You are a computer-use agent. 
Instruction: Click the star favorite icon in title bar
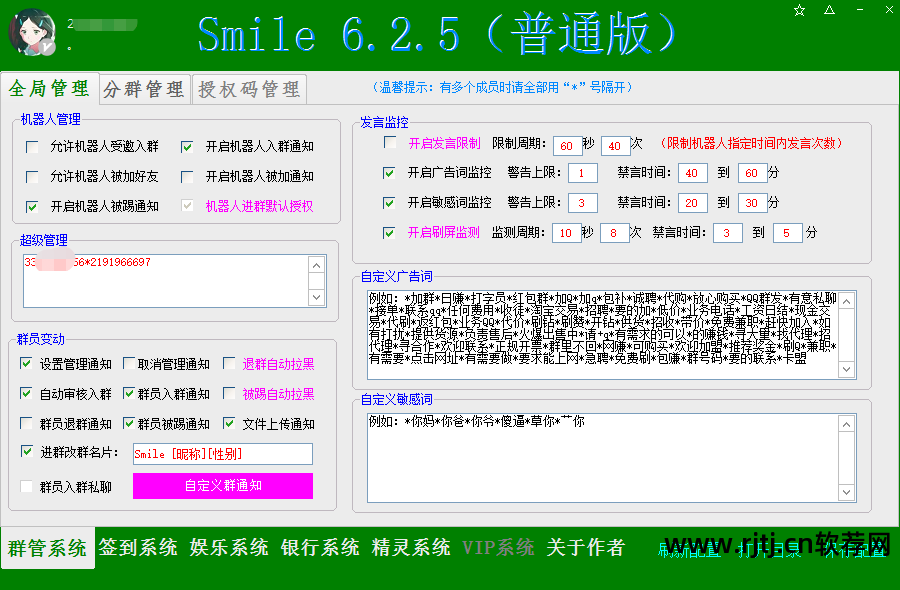coord(799,10)
